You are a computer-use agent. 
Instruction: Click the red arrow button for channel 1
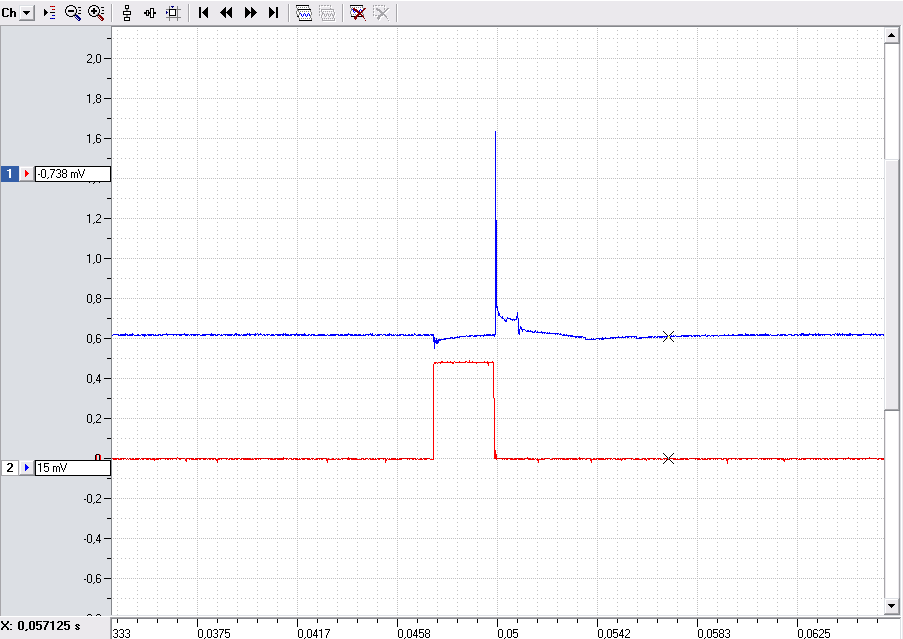pyautogui.click(x=26, y=173)
